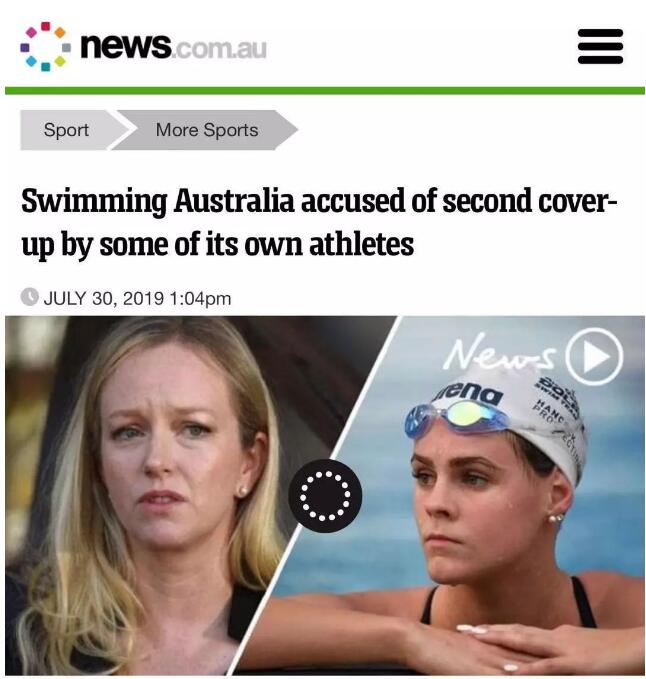The height and width of the screenshot is (679, 646).
Task: Open the More Sports breadcrumb
Action: [207, 130]
